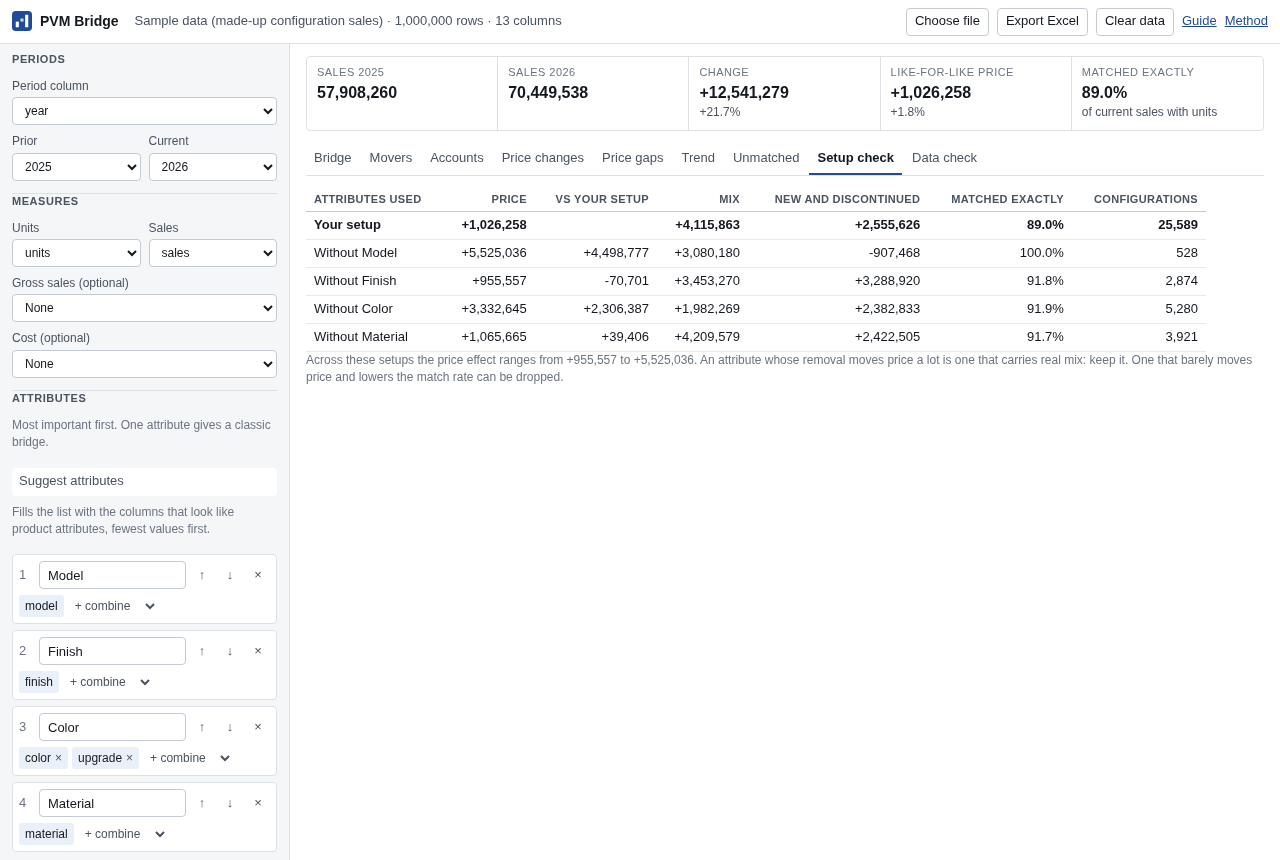Move Finish attribute up with arrow
Image resolution: width=1280 pixels, height=860 pixels.
(202, 651)
